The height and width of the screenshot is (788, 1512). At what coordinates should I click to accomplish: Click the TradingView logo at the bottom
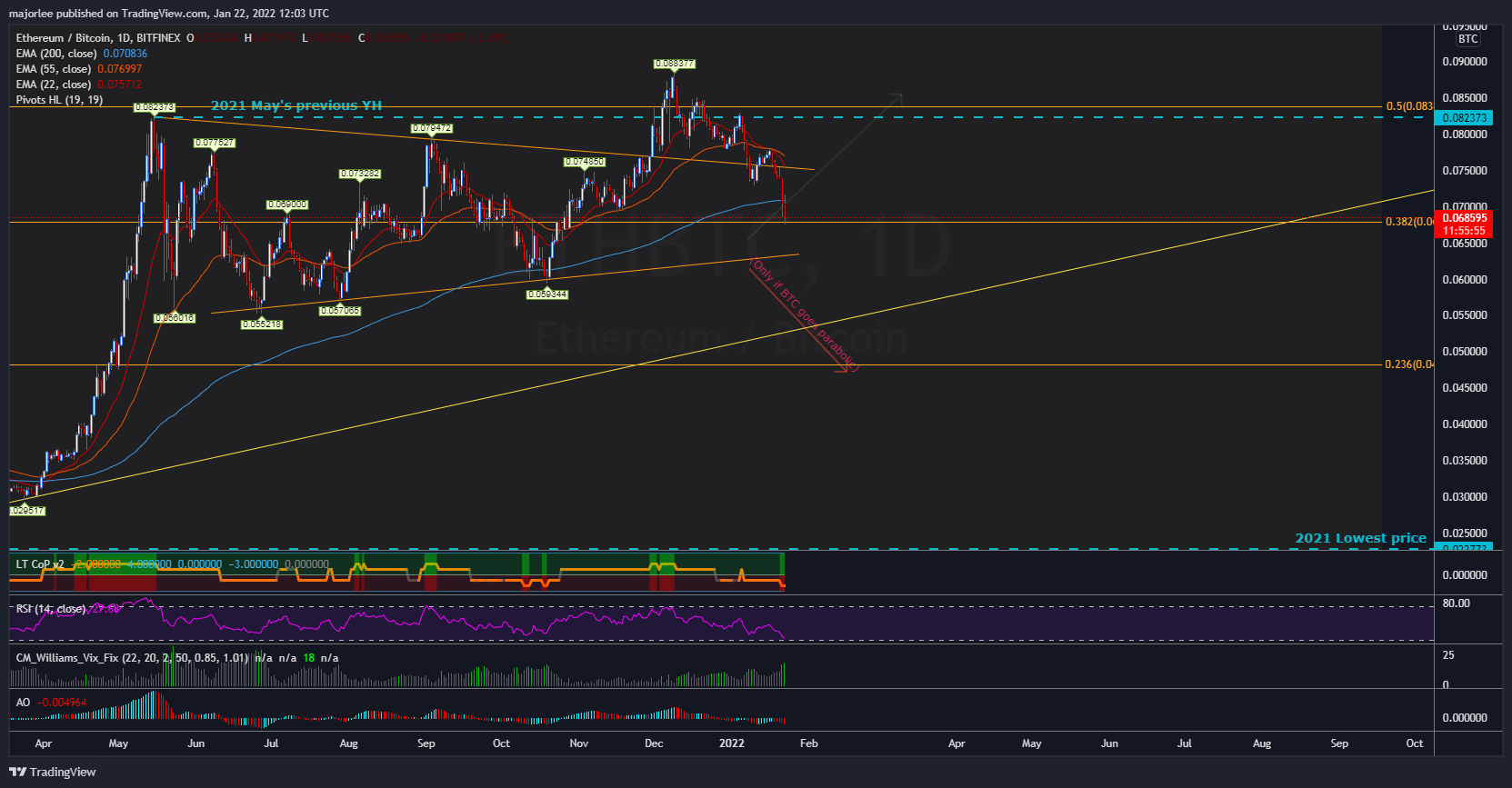point(52,772)
